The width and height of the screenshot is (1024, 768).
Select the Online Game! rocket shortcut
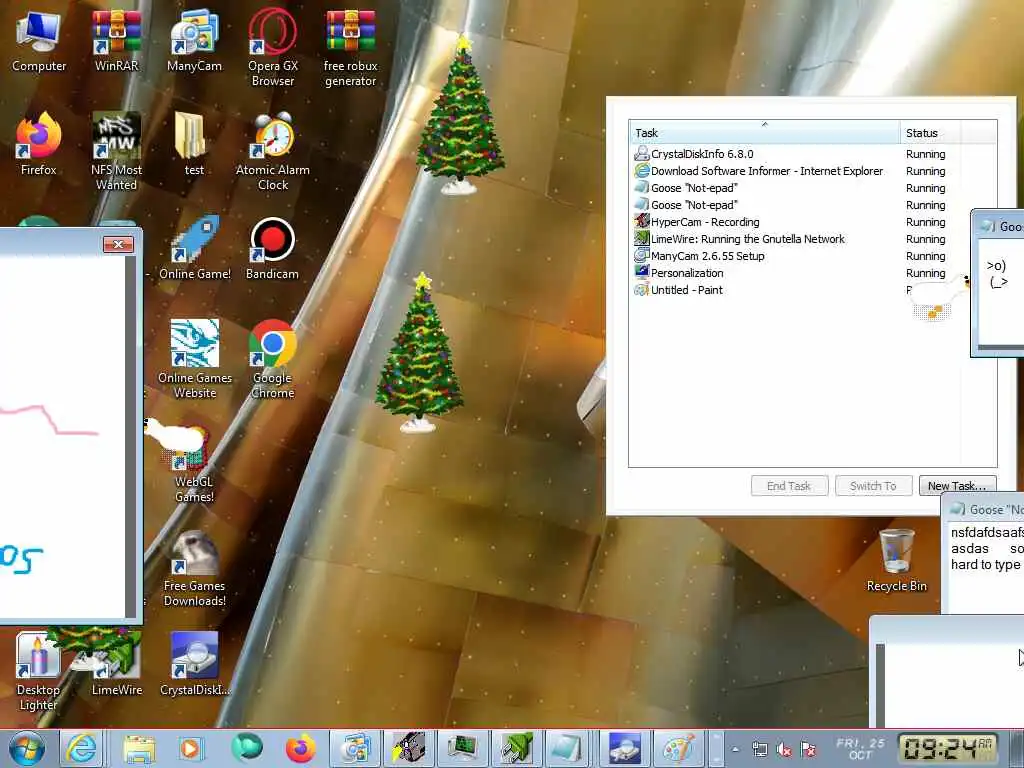pos(195,249)
